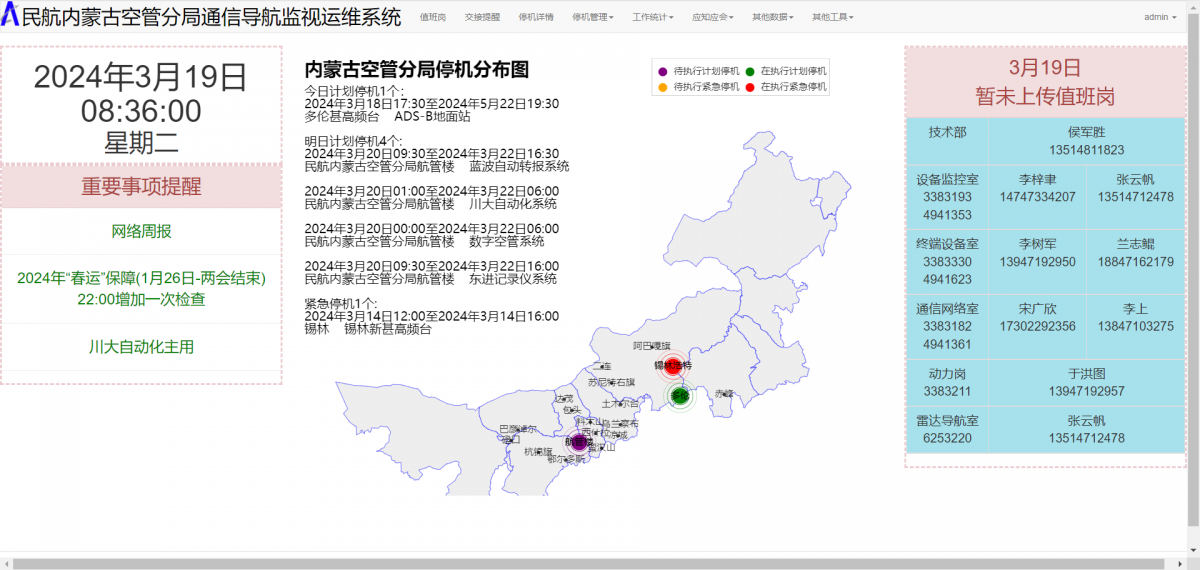Click the 技术部 department cell
The height and width of the screenshot is (570, 1200).
pos(947,140)
